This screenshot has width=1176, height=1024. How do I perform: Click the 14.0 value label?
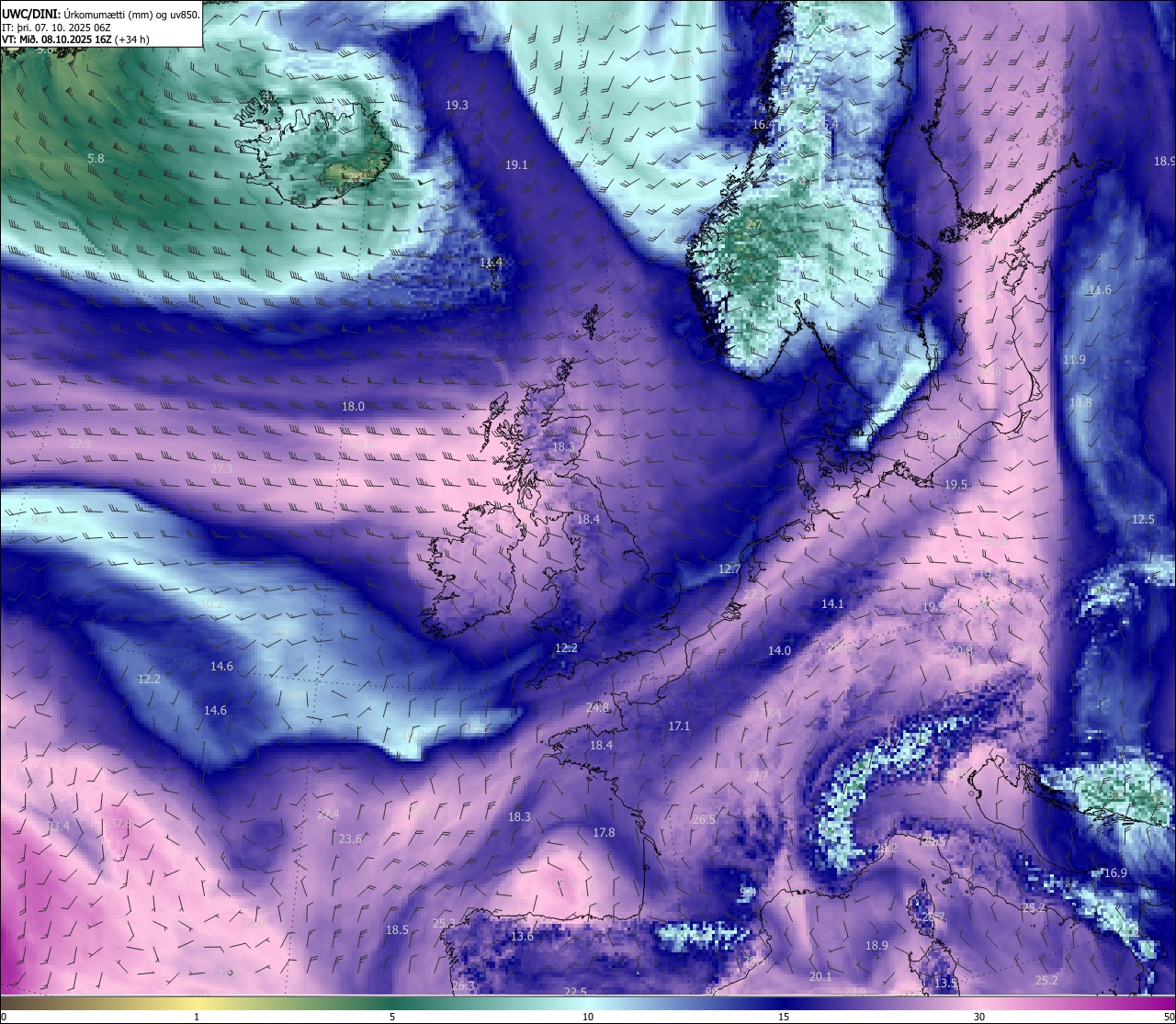(779, 651)
